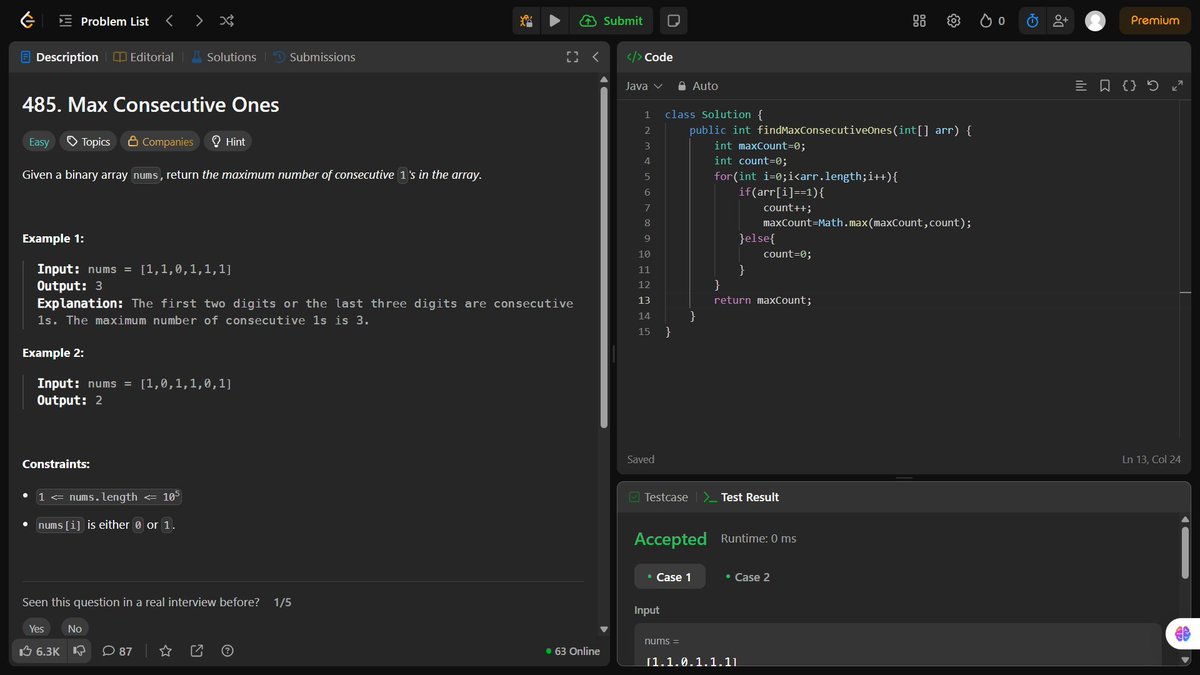Click the problem title 'Max Consecutive Ones'

pos(173,105)
